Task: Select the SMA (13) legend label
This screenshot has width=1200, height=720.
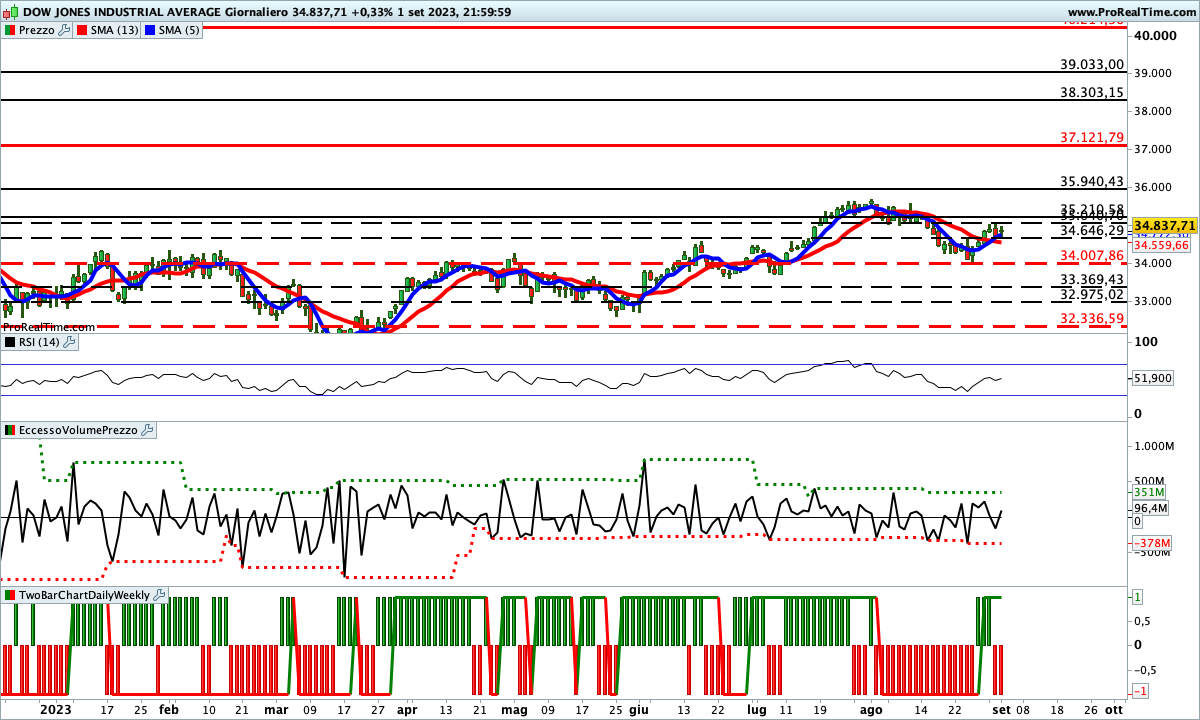Action: pos(117,30)
